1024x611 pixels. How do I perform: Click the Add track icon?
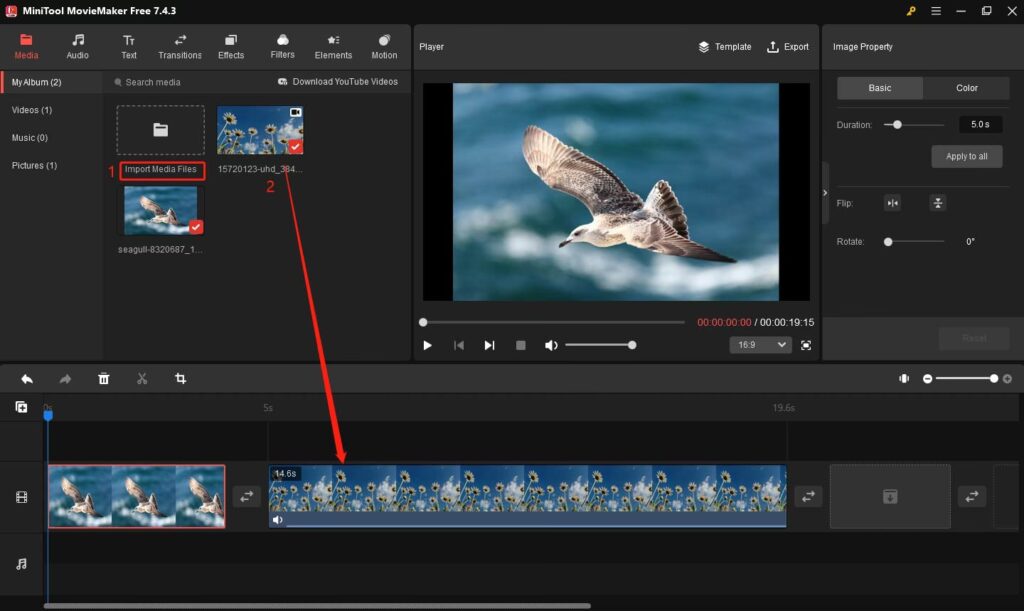pyautogui.click(x=21, y=407)
